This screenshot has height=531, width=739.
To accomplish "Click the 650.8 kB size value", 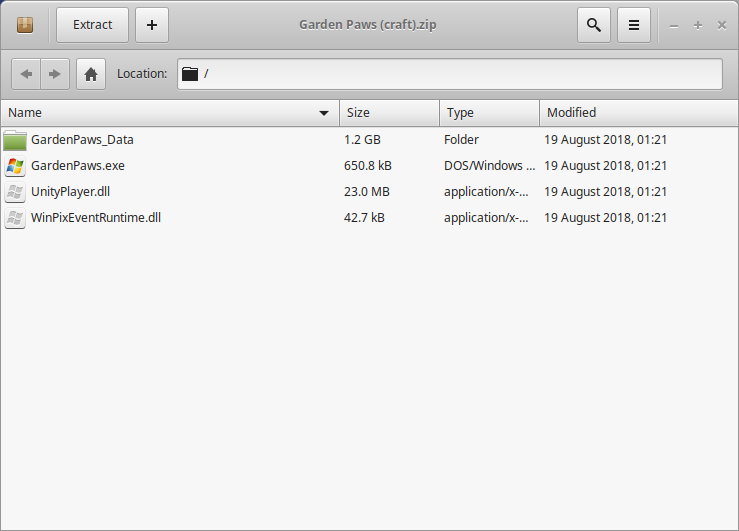I will (x=368, y=166).
